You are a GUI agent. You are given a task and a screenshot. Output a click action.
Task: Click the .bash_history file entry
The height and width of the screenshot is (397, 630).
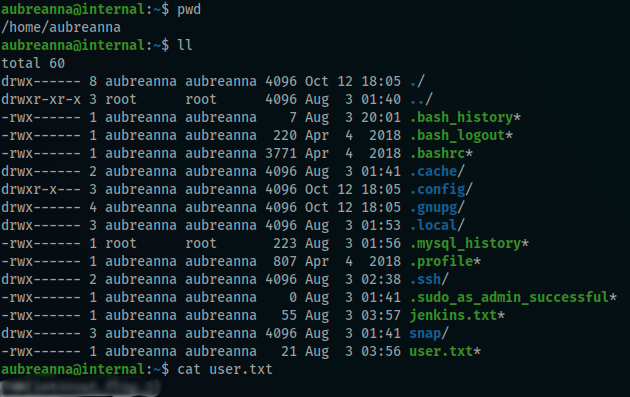coord(461,117)
